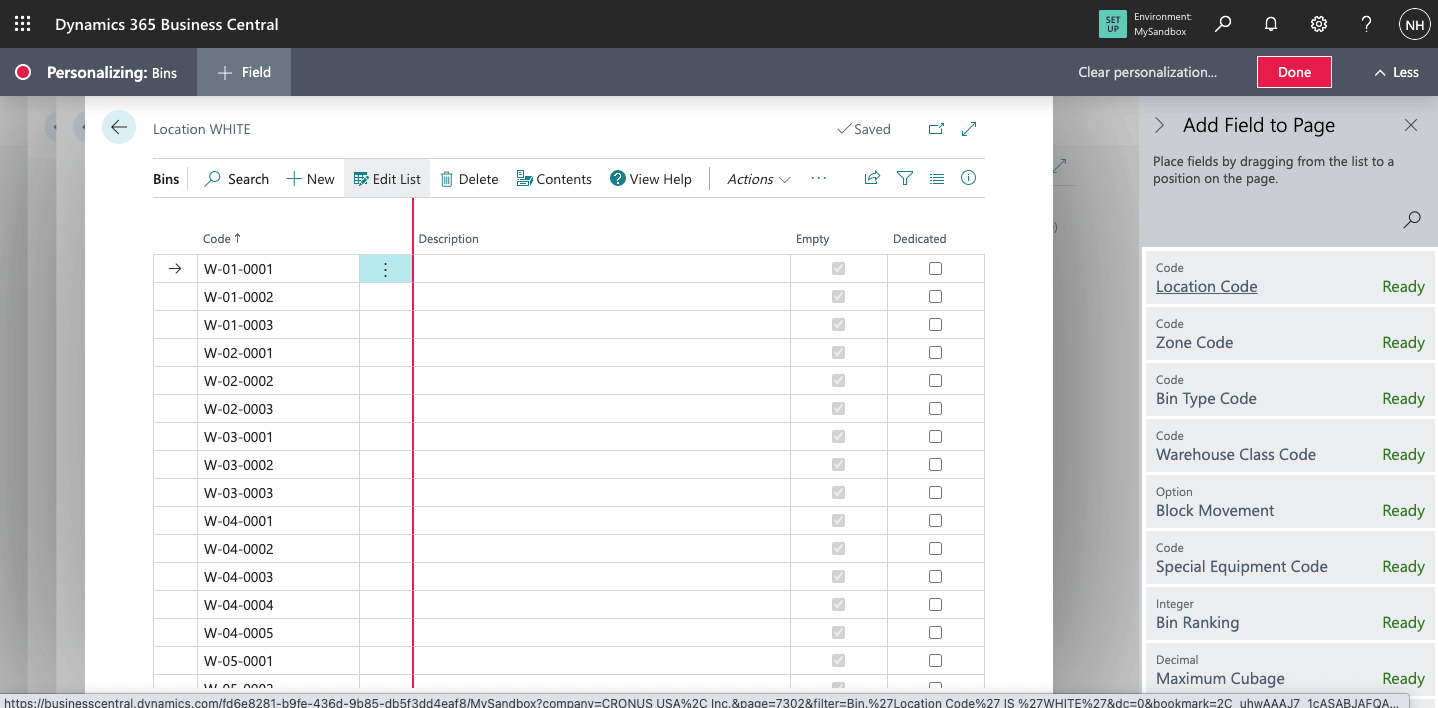Go back with the arrow button
The width and height of the screenshot is (1438, 708).
pos(119,127)
